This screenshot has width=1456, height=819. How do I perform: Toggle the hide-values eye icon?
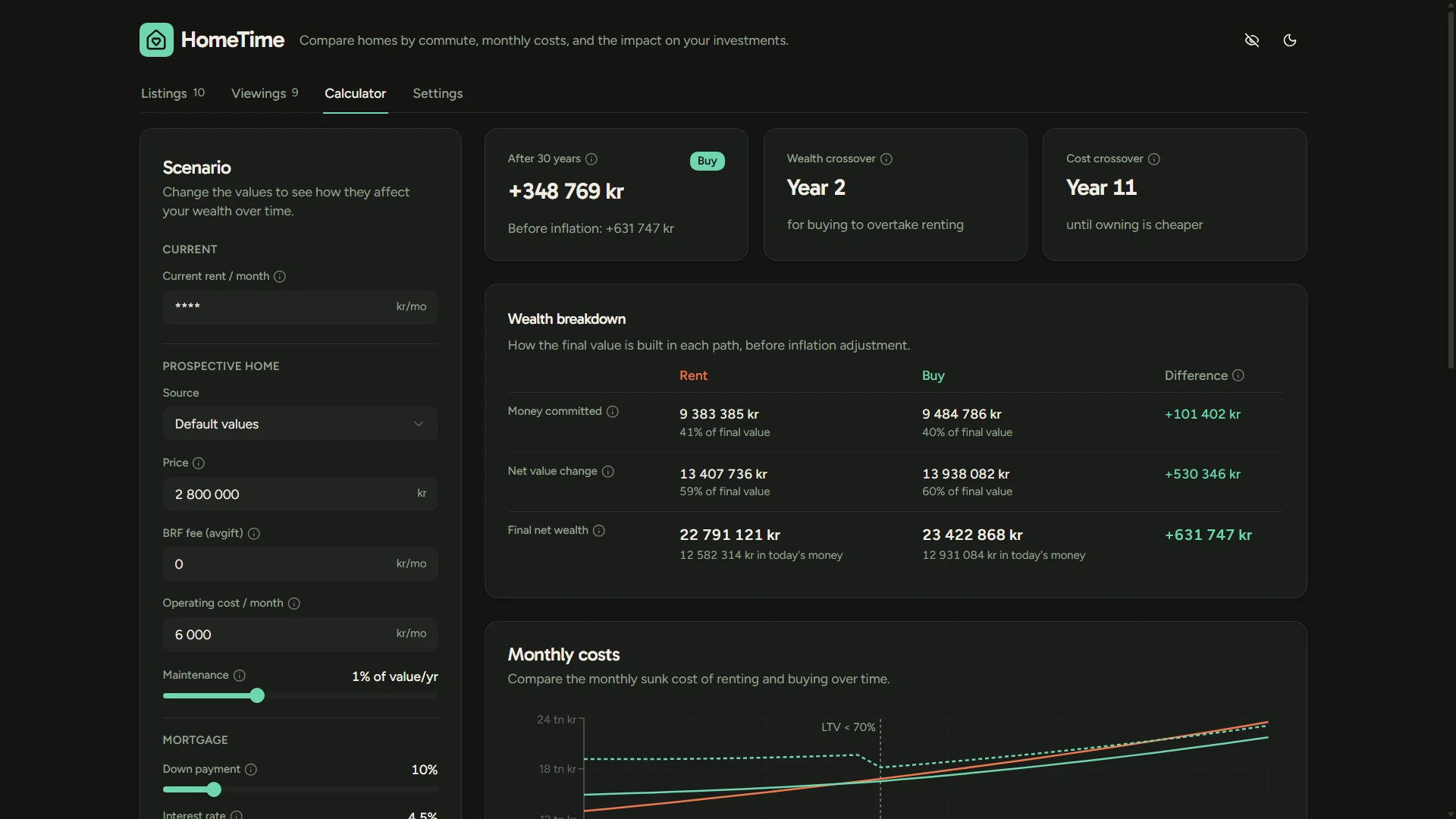1252,40
